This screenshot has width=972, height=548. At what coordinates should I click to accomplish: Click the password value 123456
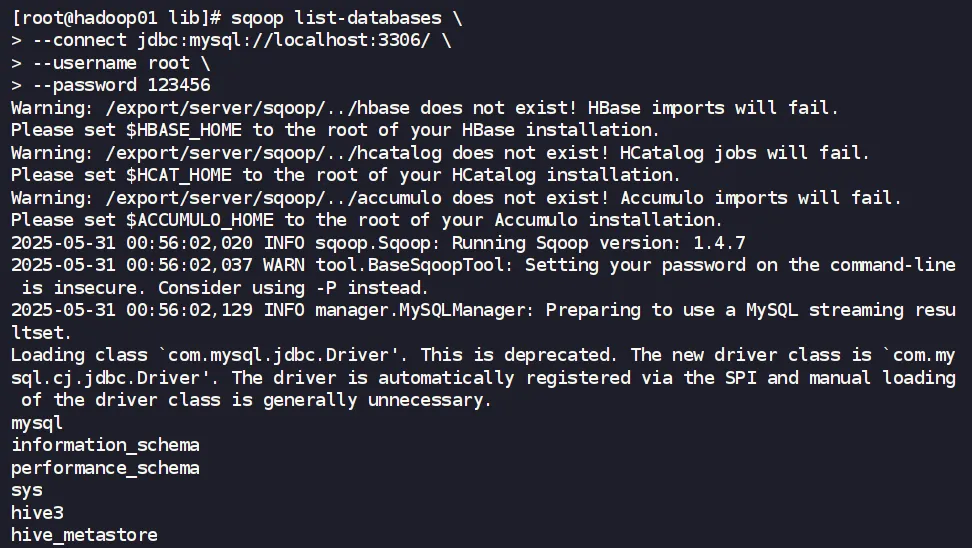179,85
